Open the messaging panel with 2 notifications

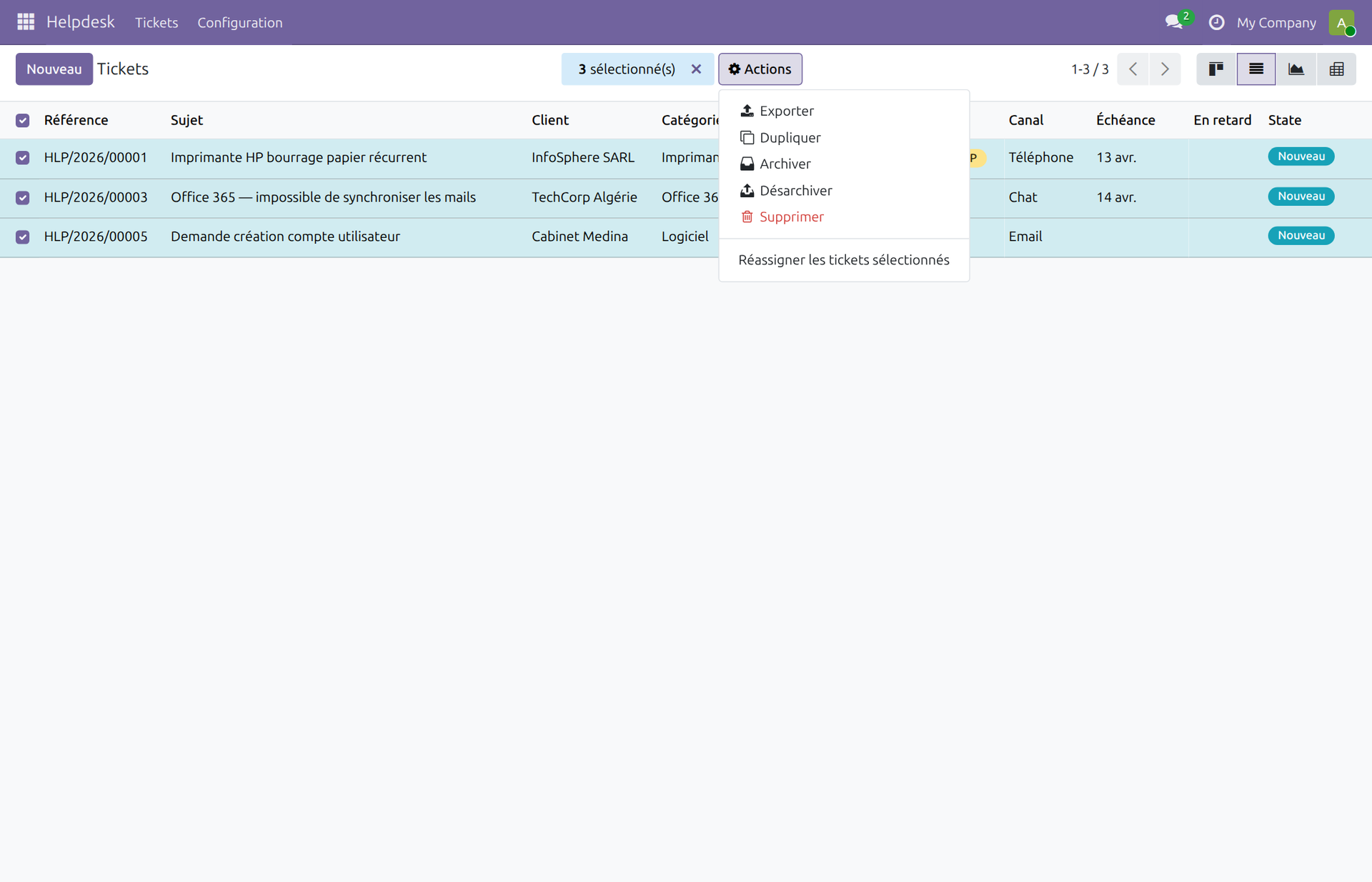point(1174,22)
